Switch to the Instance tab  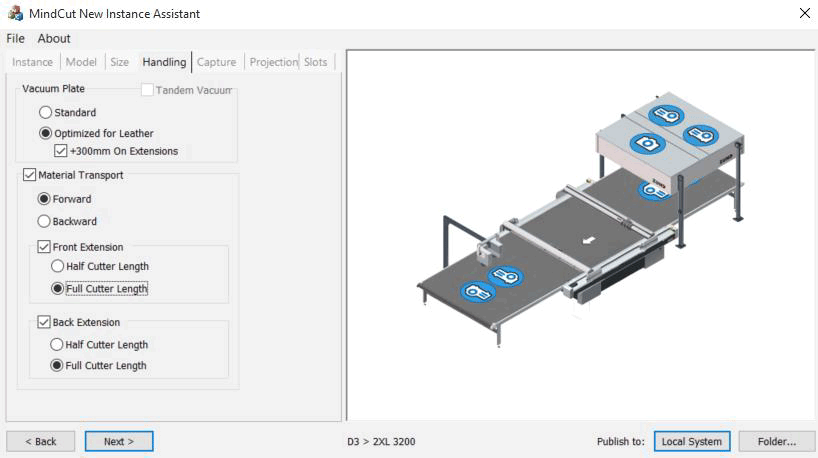click(x=32, y=62)
